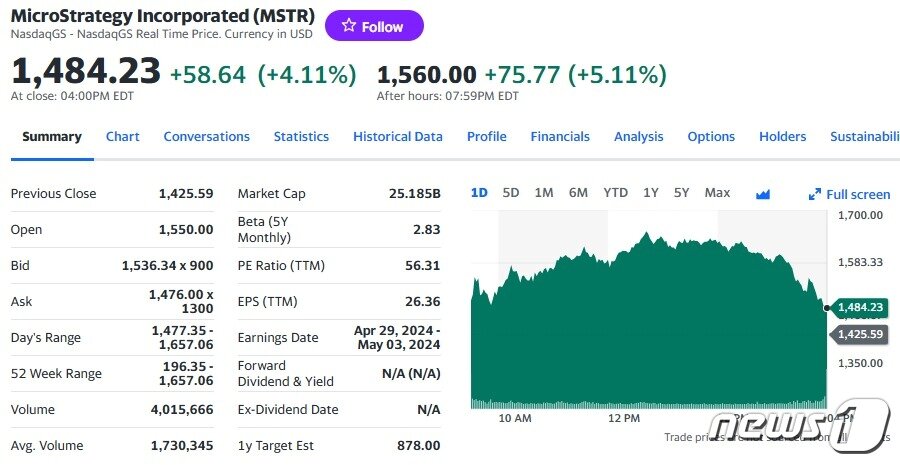
Task: Switch to the Options tab
Action: pos(711,137)
